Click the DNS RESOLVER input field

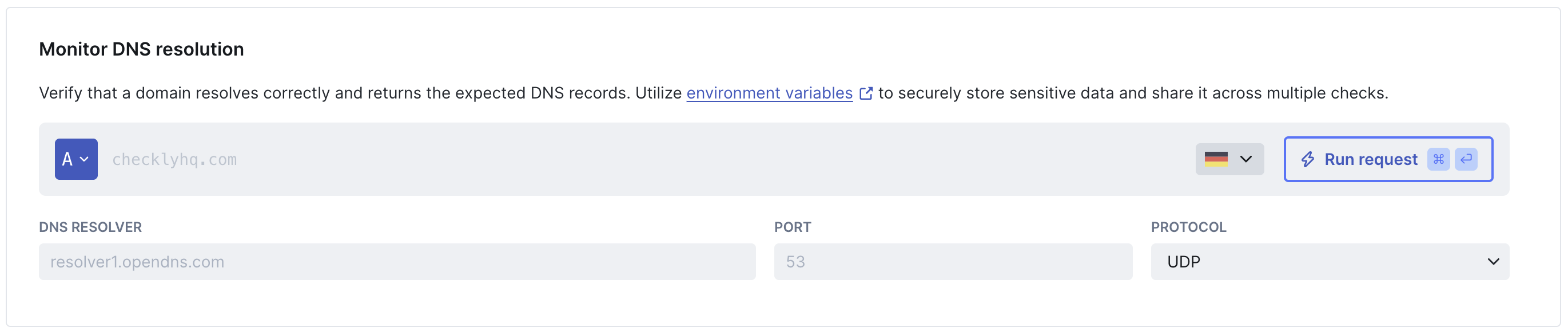click(x=397, y=261)
